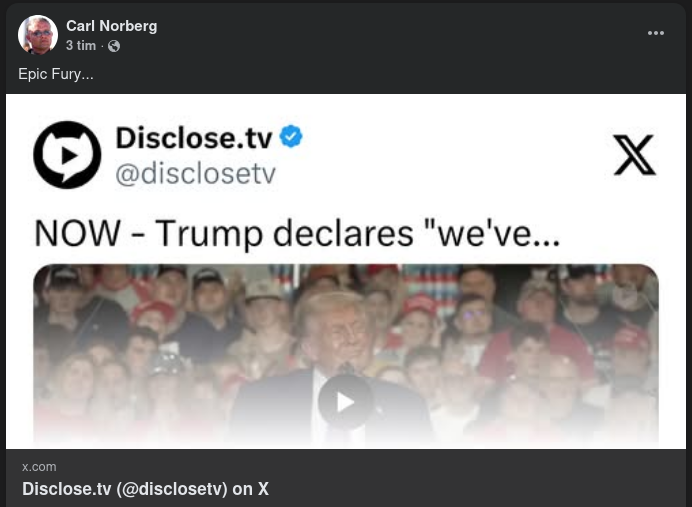This screenshot has width=692, height=507.
Task: Open the post via '3 tim' timestamp
Action: pos(81,45)
